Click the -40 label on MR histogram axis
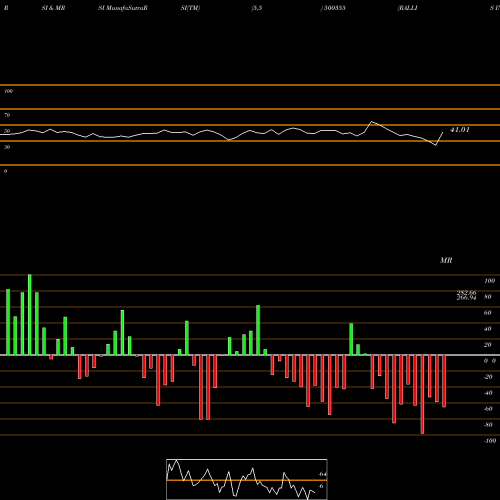The height and width of the screenshot is (500, 500). (488, 393)
